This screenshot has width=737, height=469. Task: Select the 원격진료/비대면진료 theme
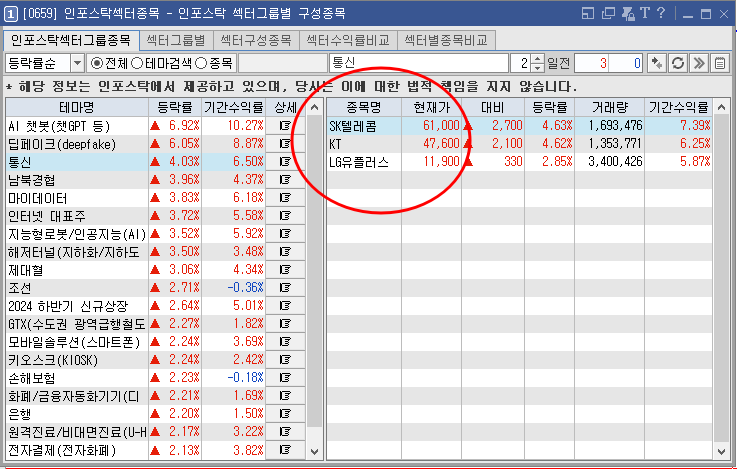coord(77,432)
